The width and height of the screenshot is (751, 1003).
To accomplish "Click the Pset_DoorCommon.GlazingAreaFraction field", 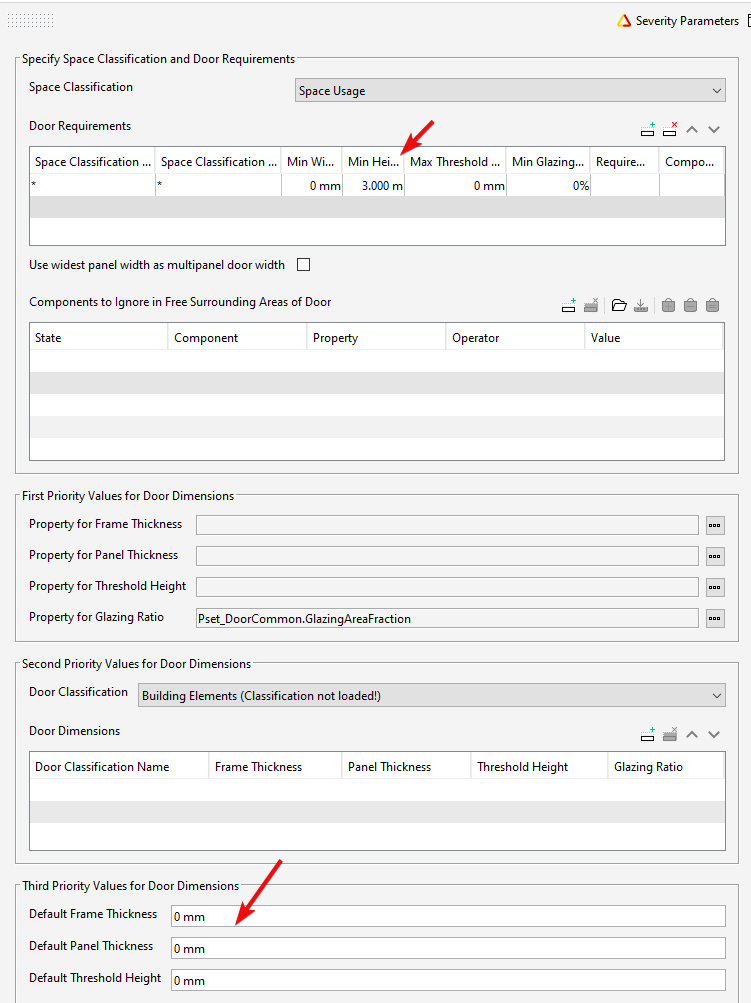I will (447, 618).
